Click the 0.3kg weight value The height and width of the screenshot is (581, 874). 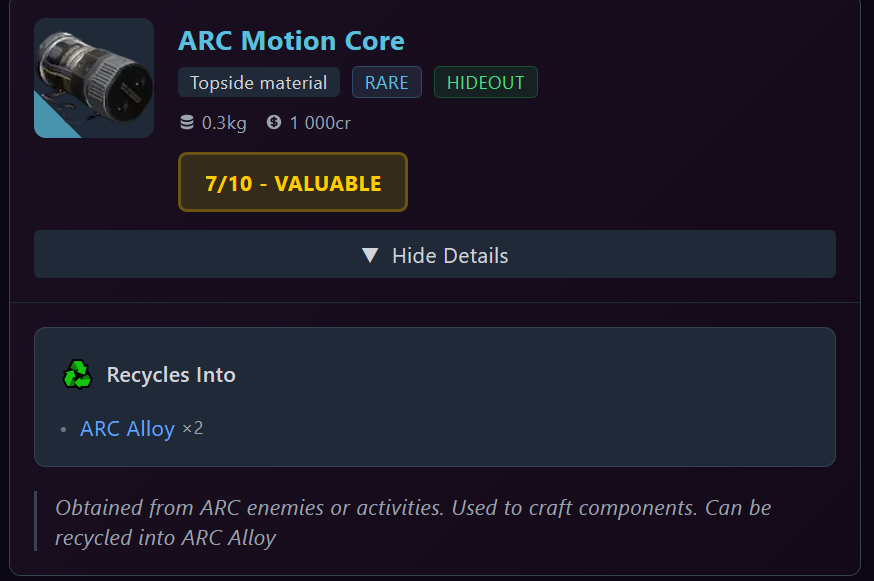coord(224,123)
